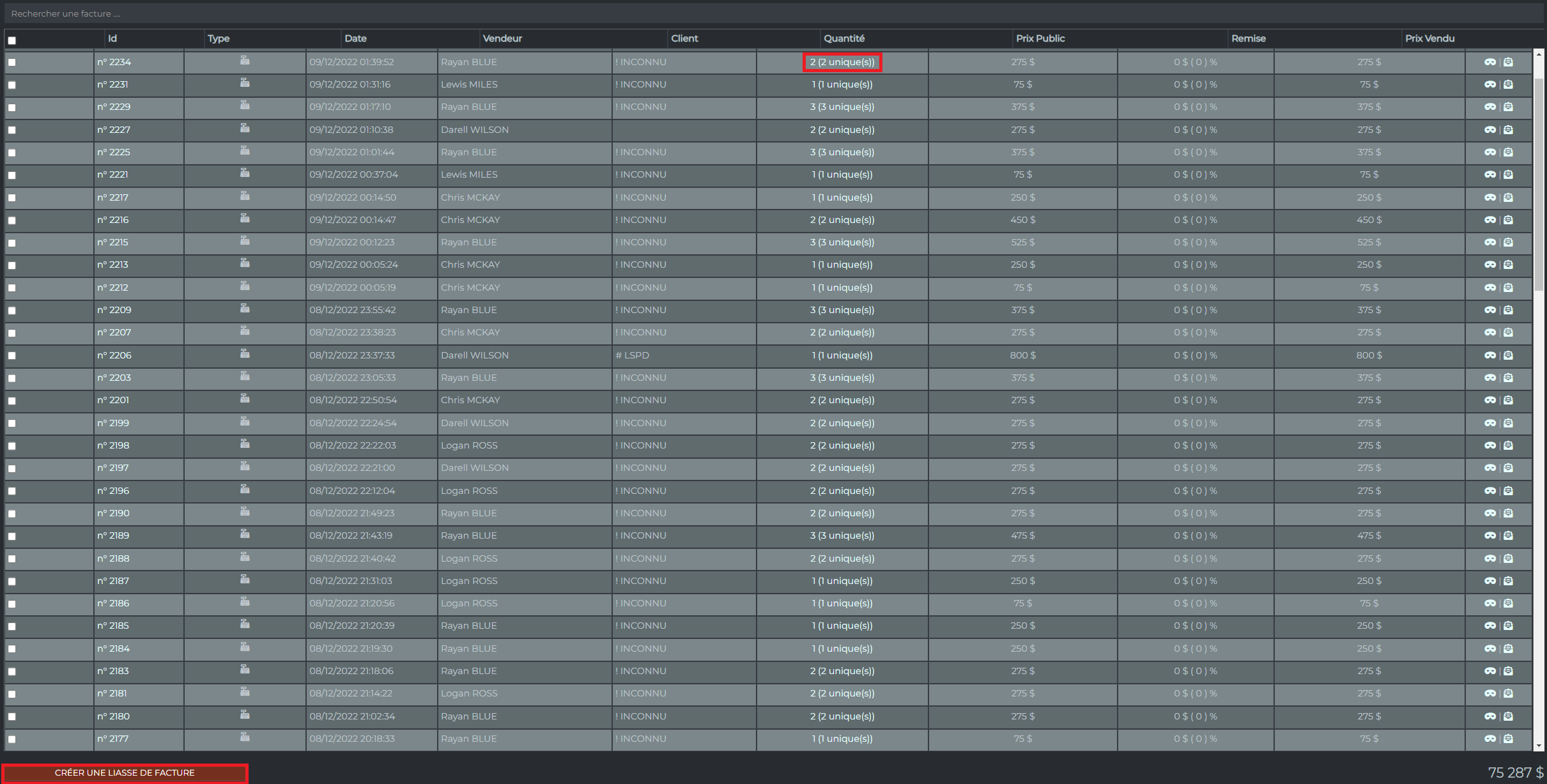The height and width of the screenshot is (784, 1547).
Task: Click the envelope icon for invoice n° 2215
Action: (x=1508, y=242)
